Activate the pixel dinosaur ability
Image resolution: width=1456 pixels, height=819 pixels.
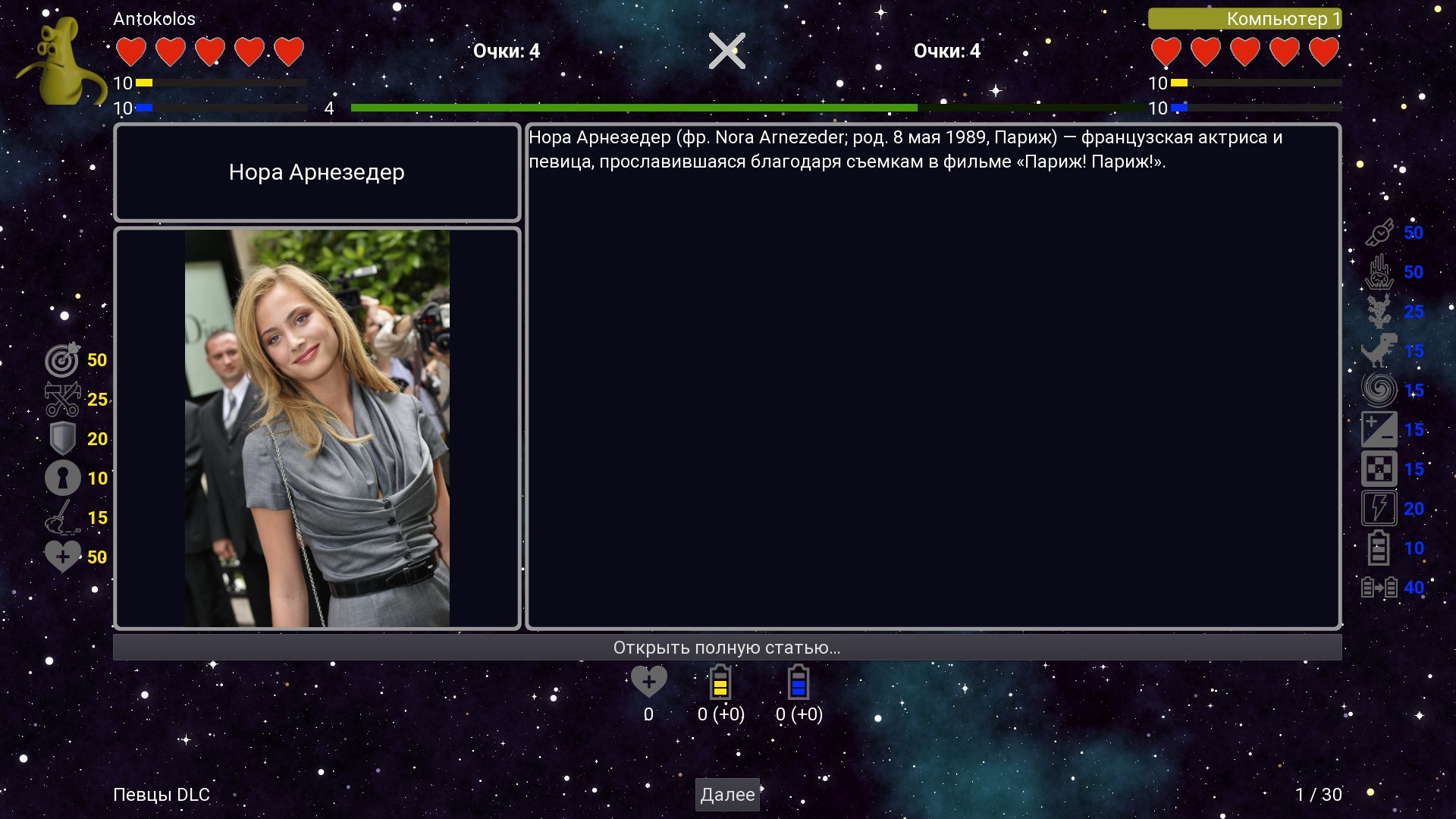[1379, 351]
